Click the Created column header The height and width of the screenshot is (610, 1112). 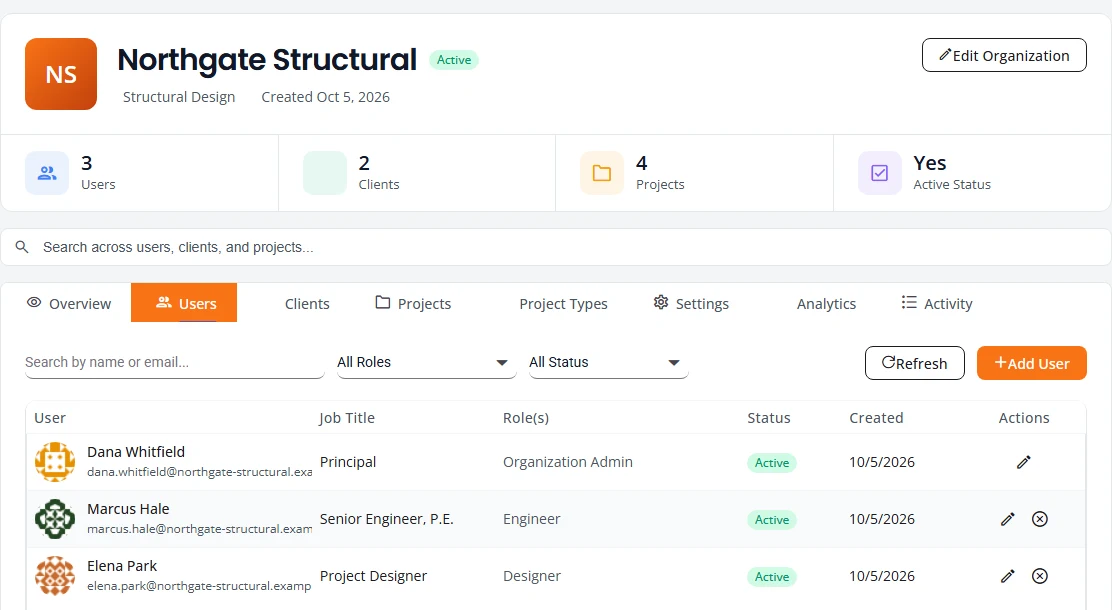[x=877, y=418]
